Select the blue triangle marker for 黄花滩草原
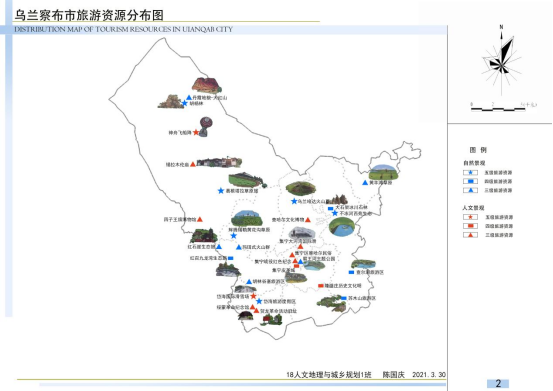The width and height of the screenshot is (553, 391). click(365, 183)
